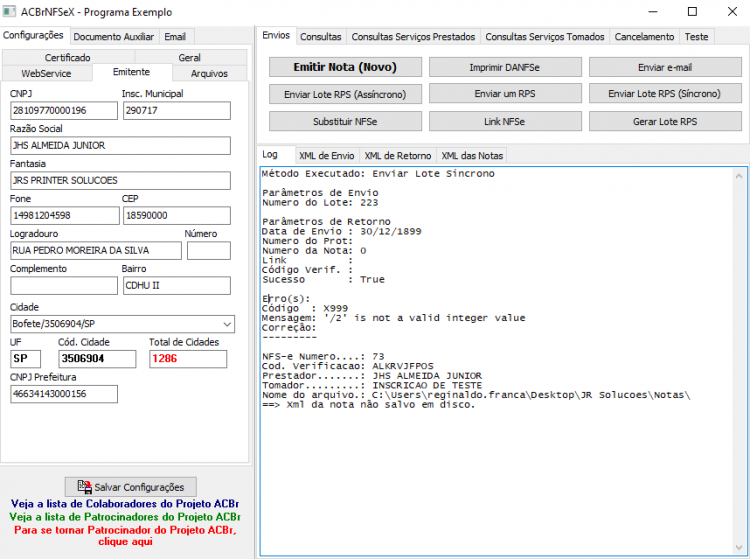Viewport: 750px width, 559px height.
Task: Click the Razão Social input field
Action: 120,145
